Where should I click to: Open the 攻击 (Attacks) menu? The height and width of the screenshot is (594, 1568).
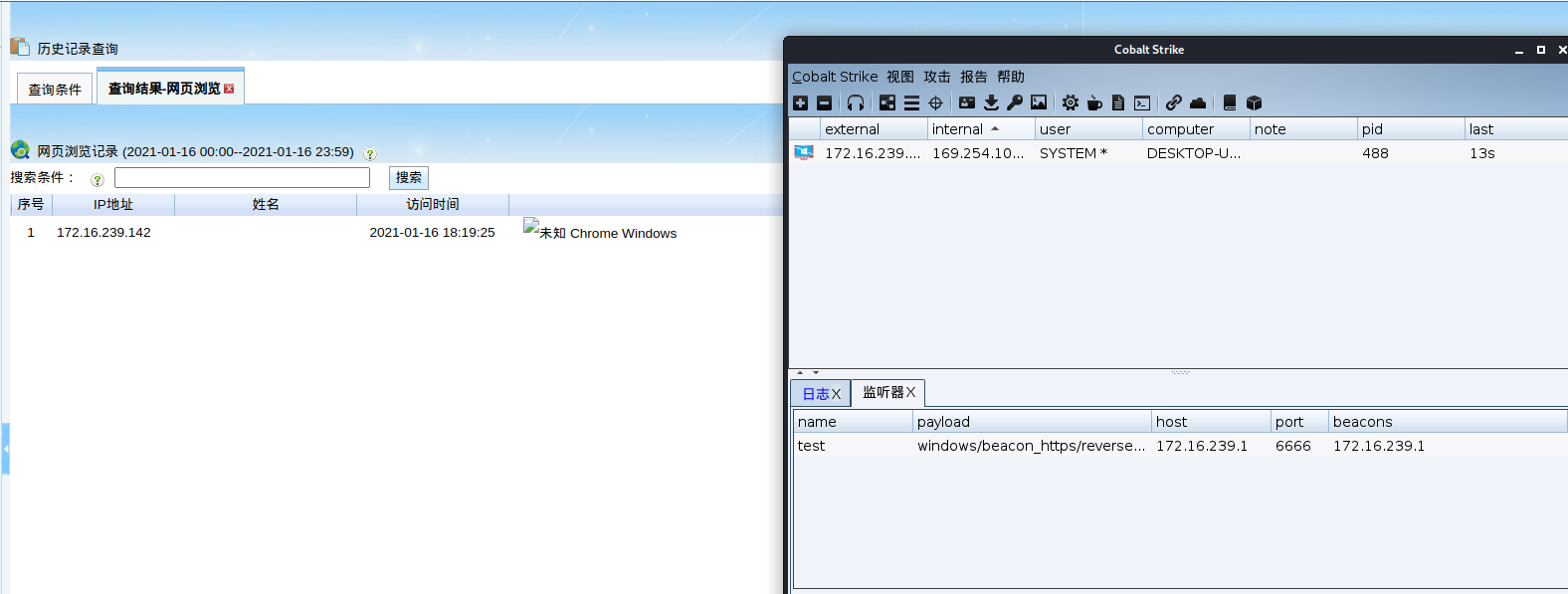coord(937,77)
